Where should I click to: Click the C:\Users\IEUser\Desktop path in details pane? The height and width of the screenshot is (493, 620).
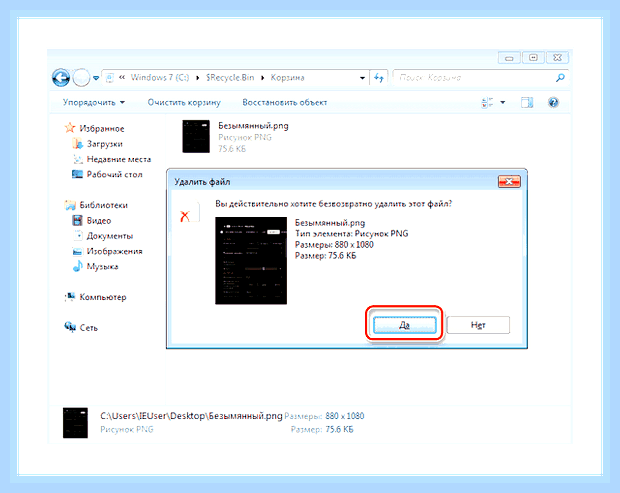tap(191, 416)
